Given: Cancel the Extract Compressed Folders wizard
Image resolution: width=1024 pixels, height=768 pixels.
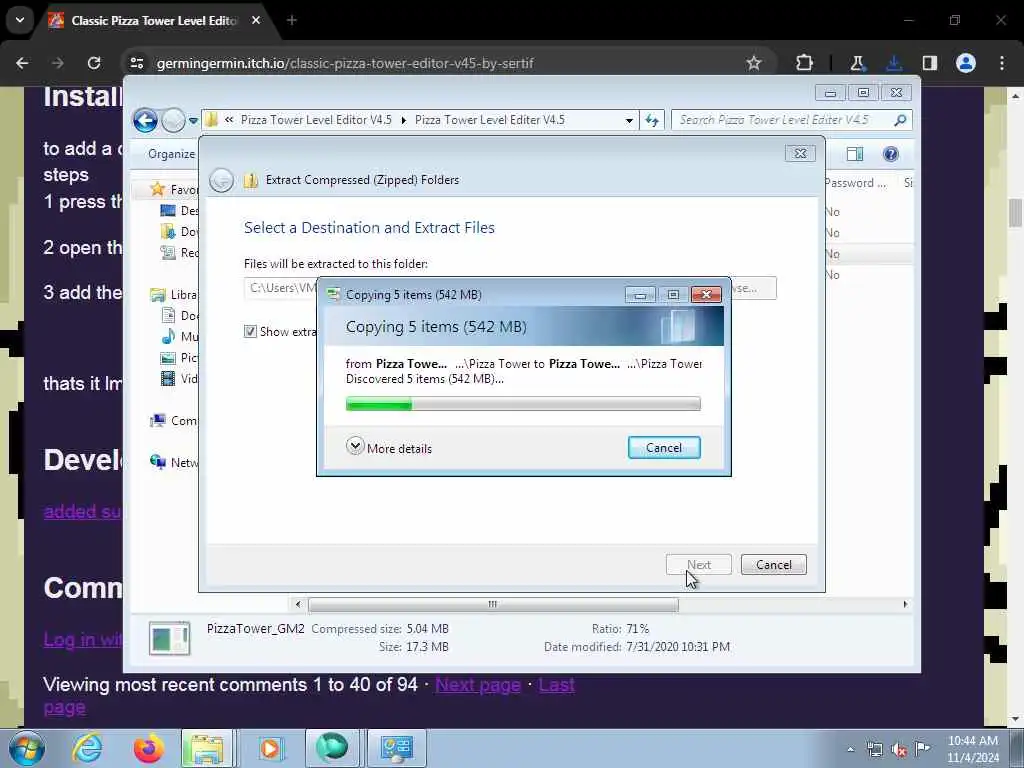Looking at the screenshot, I should pyautogui.click(x=774, y=565).
